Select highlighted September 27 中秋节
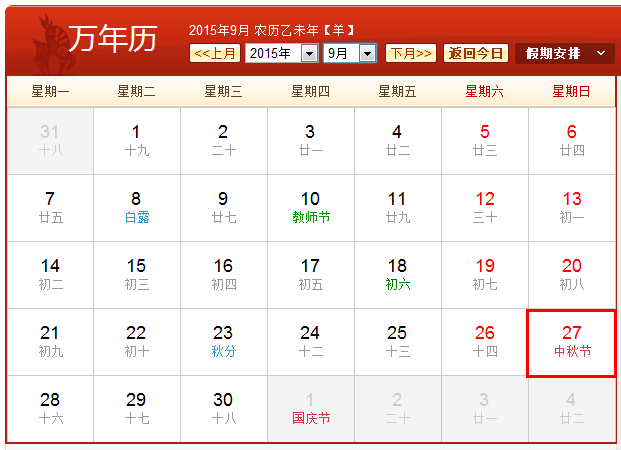Image resolution: width=621 pixels, height=450 pixels. point(571,343)
